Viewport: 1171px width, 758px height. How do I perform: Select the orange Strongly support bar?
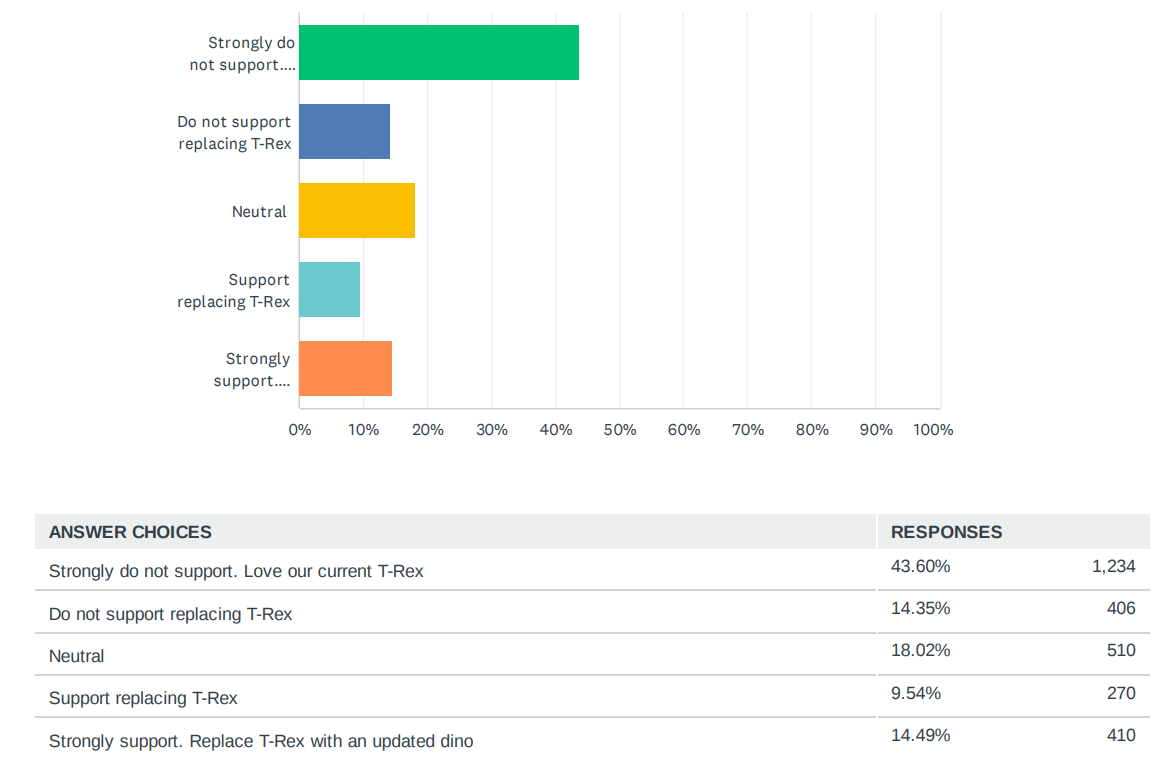tap(345, 368)
